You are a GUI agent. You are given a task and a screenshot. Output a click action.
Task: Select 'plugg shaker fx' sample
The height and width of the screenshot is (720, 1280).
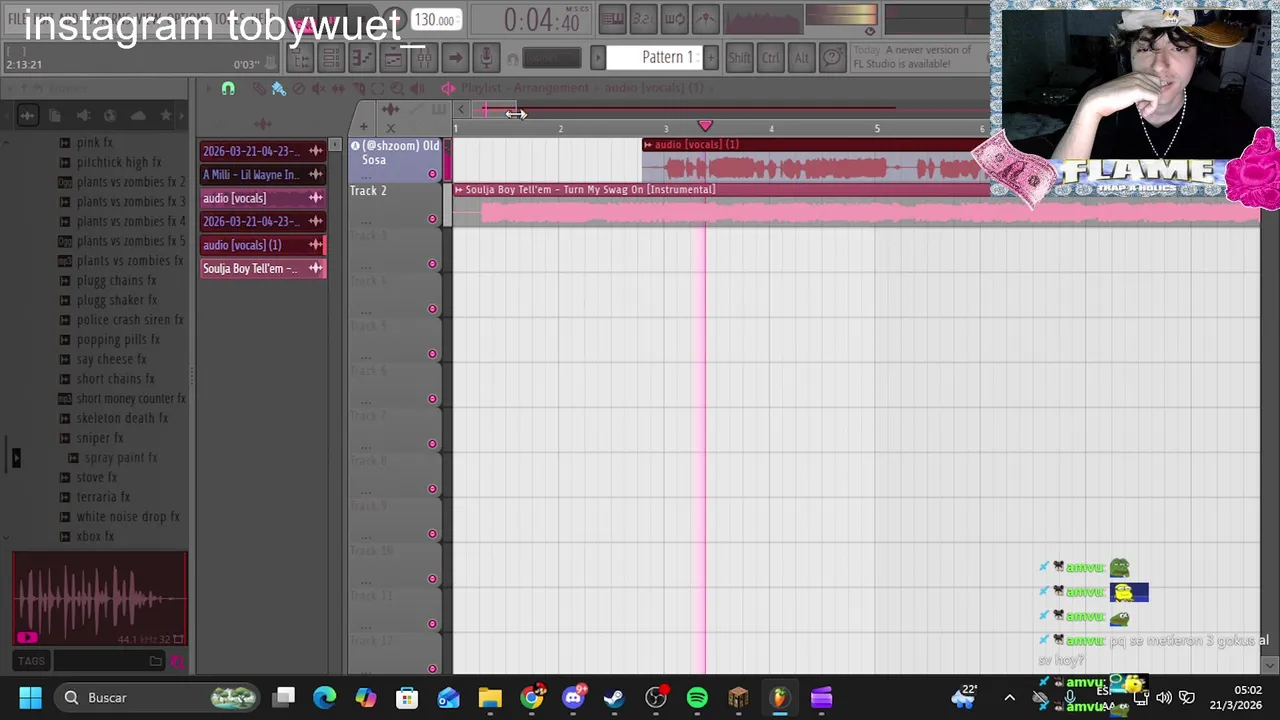[117, 300]
